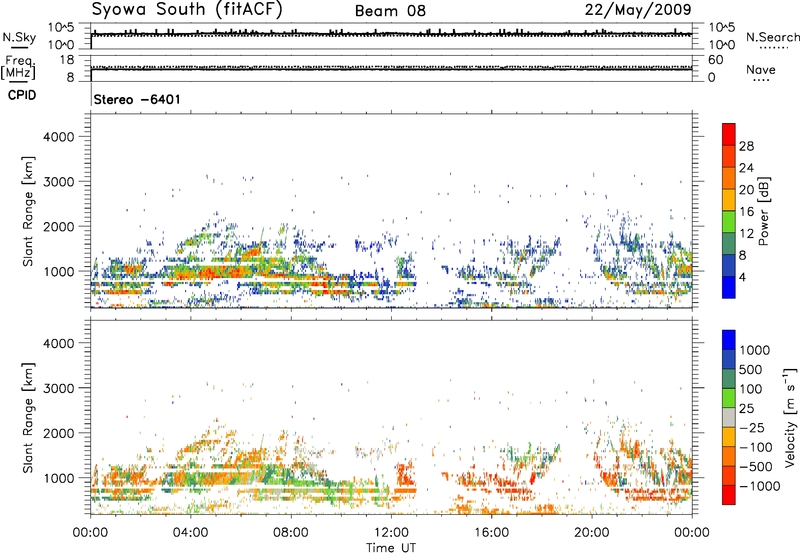Click the red bottom segment of the Velocity colorbar
Screen dimensions: 800x554
(x=729, y=495)
